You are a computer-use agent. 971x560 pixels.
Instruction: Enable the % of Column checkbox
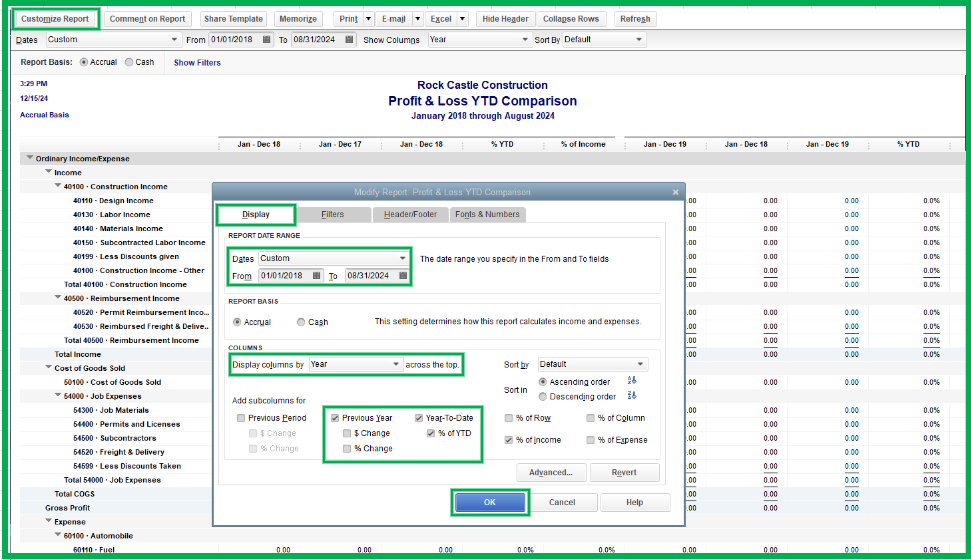pyautogui.click(x=590, y=418)
